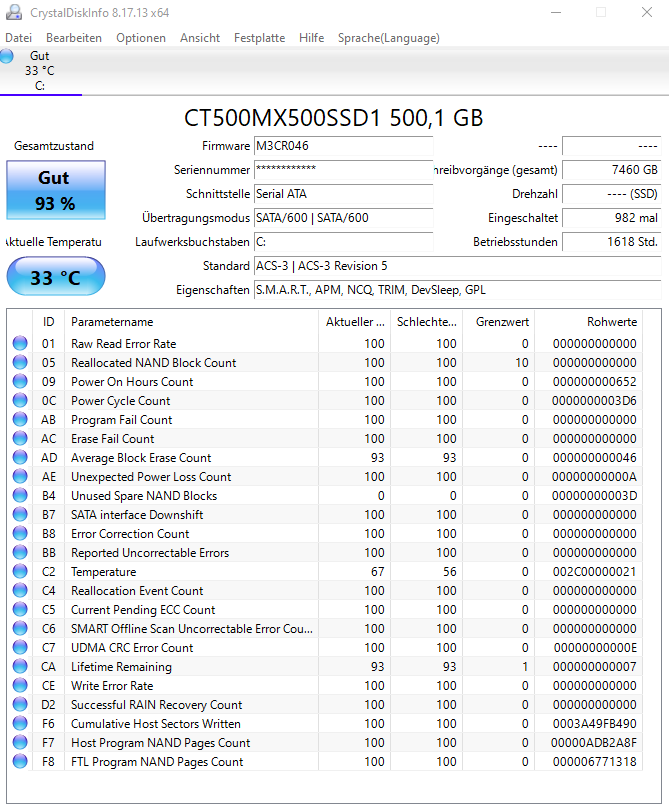
Task: Click the status orb for Power Cycle Count
Action: click(x=20, y=400)
